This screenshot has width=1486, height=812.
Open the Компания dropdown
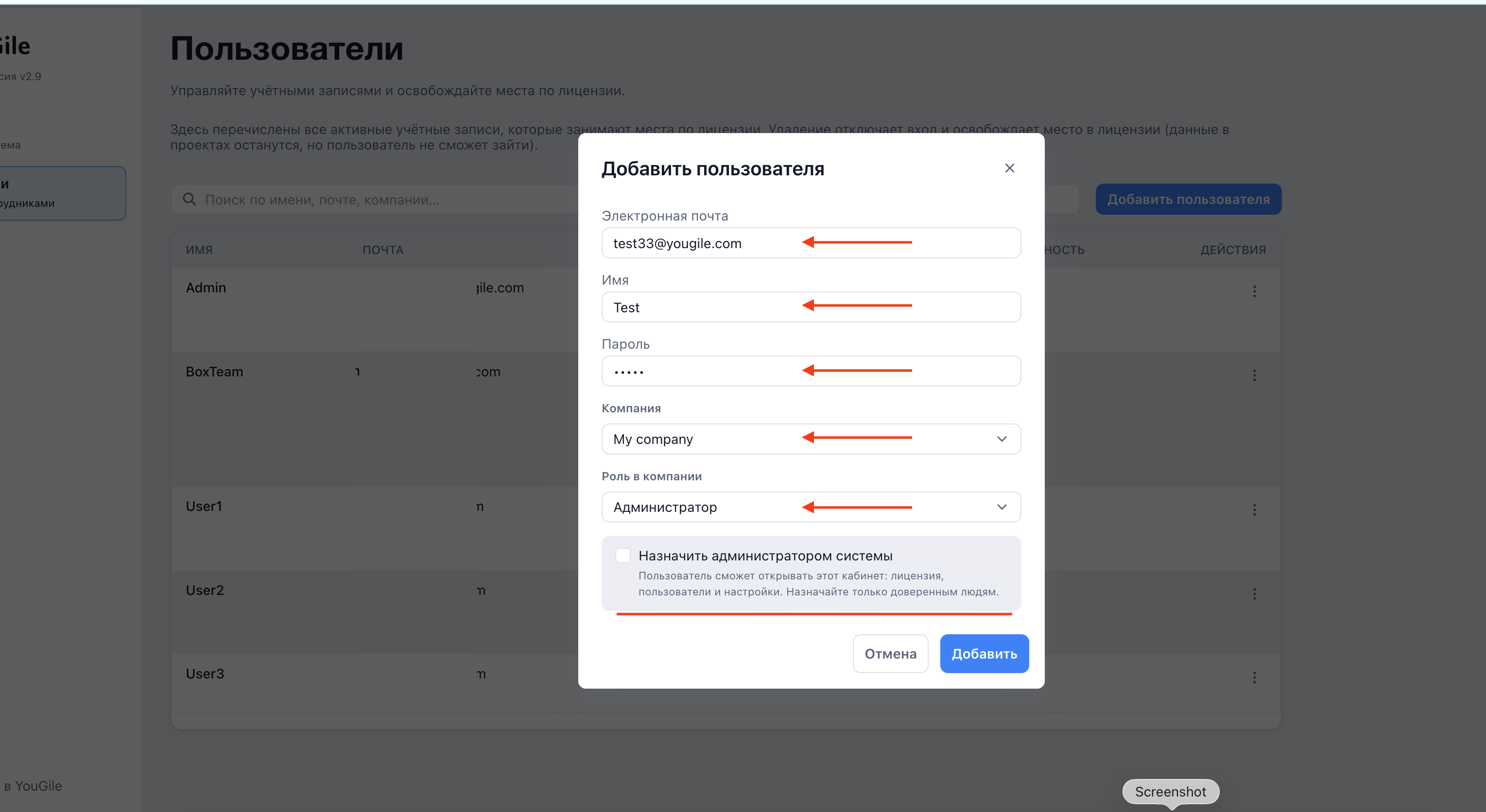pos(811,439)
